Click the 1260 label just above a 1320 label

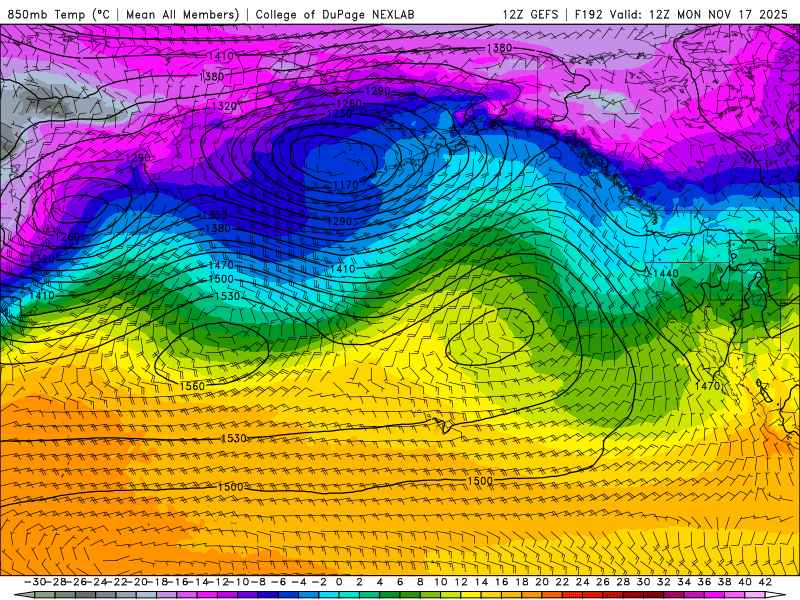tap(67, 237)
